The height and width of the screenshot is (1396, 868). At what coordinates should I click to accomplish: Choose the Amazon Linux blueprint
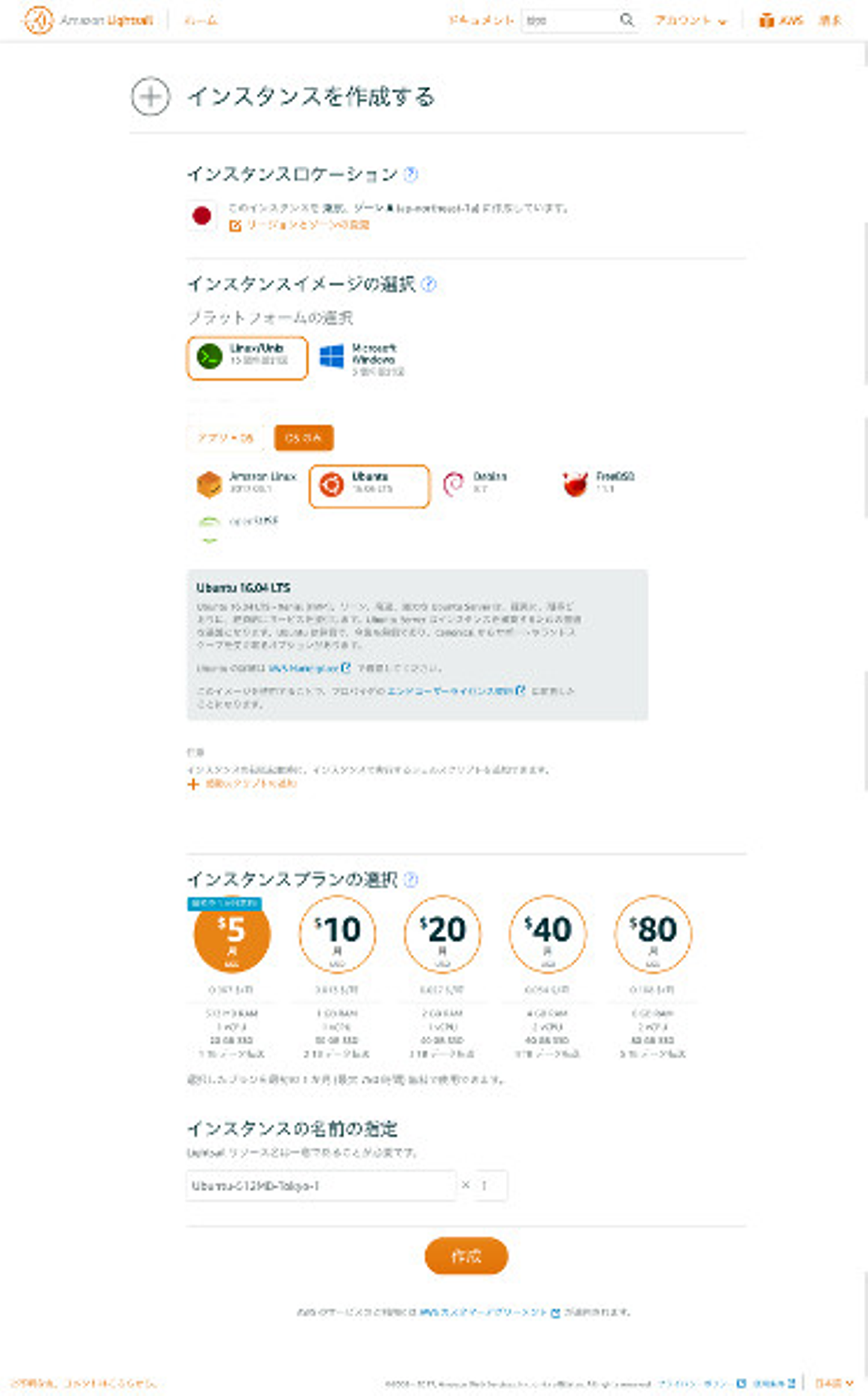click(247, 484)
